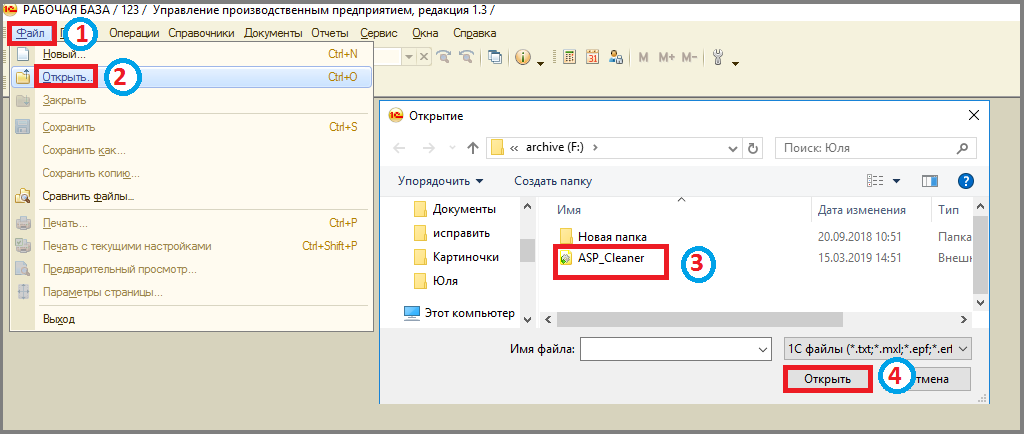Click the compare files icon in the File menu
Image resolution: width=1024 pixels, height=434 pixels.
coord(23,196)
